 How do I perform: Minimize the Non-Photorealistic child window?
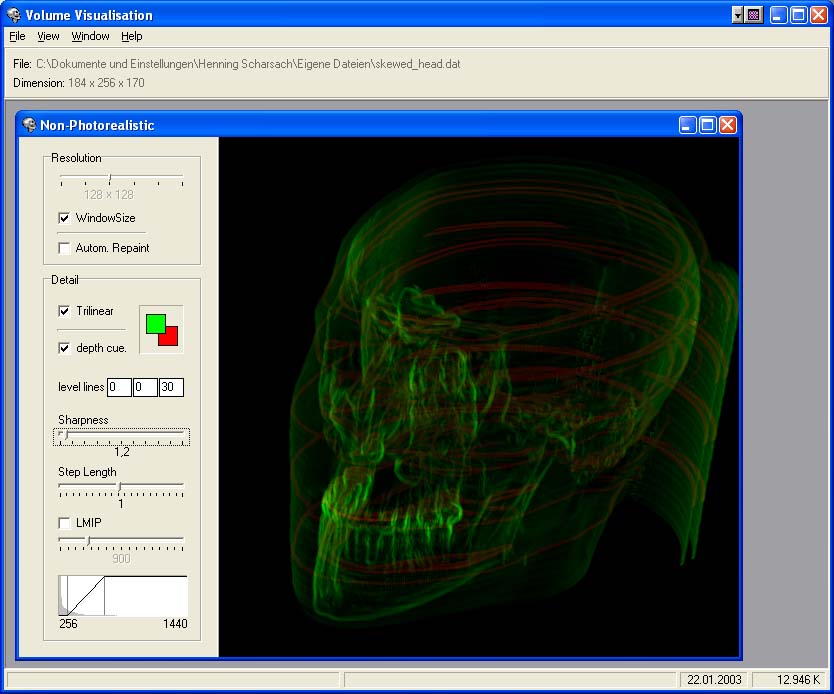pos(688,125)
